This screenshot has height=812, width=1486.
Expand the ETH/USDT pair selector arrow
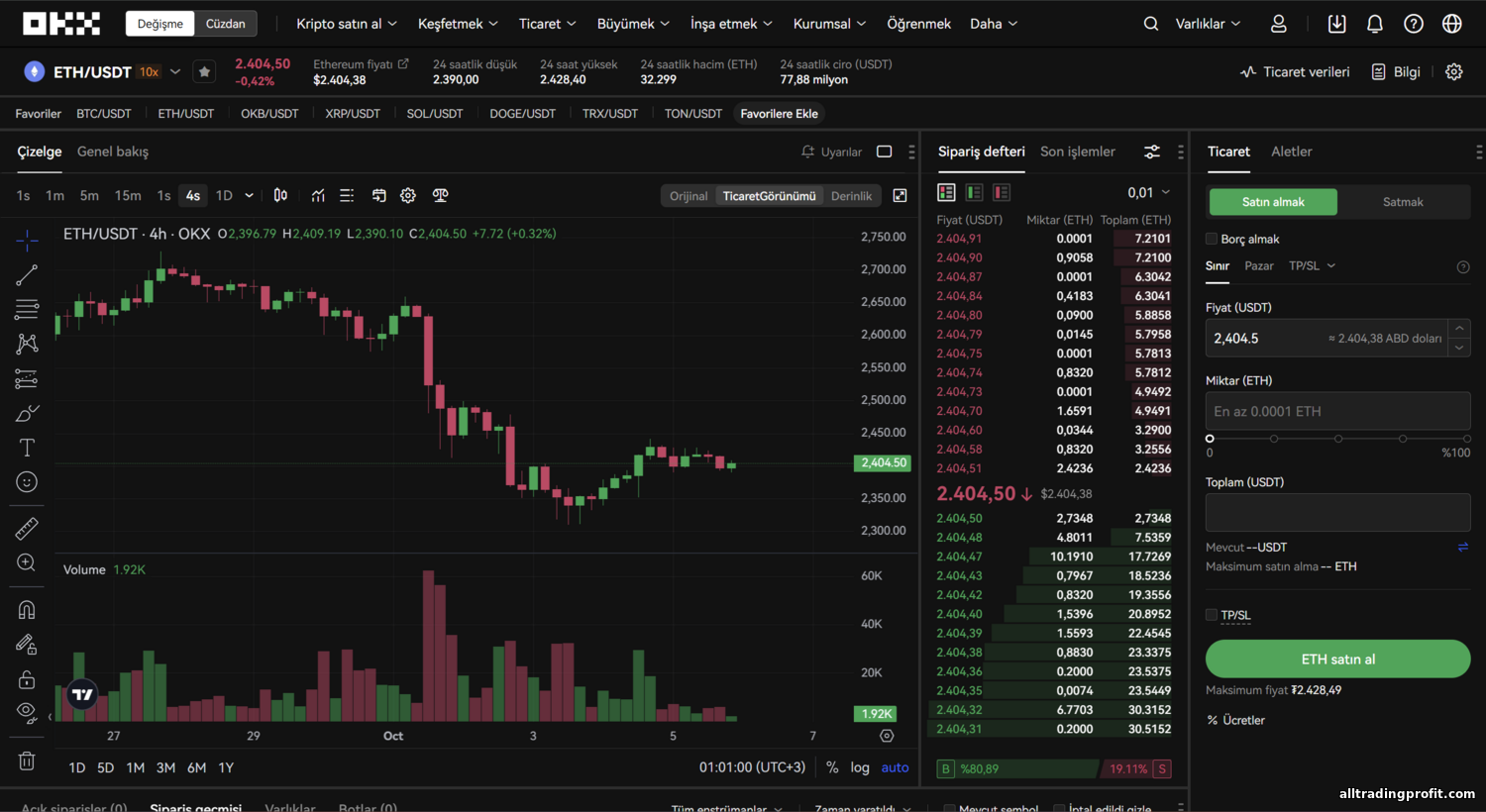(x=175, y=71)
